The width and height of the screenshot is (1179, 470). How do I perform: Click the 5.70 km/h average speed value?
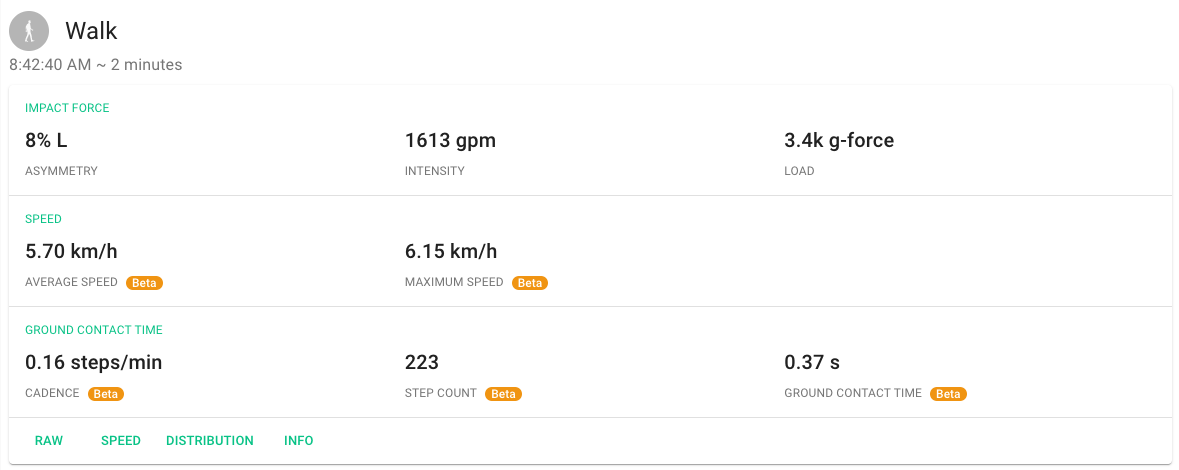pyautogui.click(x=71, y=251)
